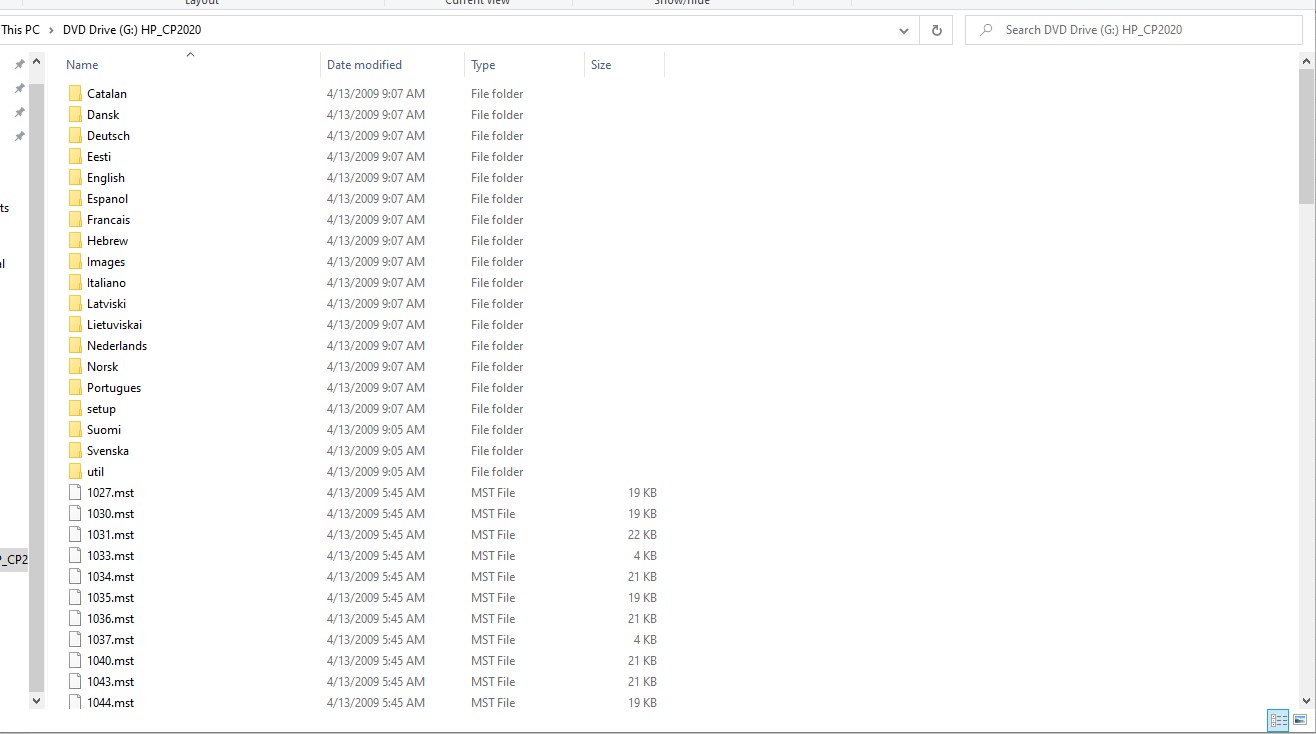Switch to Details view icon
1316x734 pixels.
pyautogui.click(x=1278, y=720)
